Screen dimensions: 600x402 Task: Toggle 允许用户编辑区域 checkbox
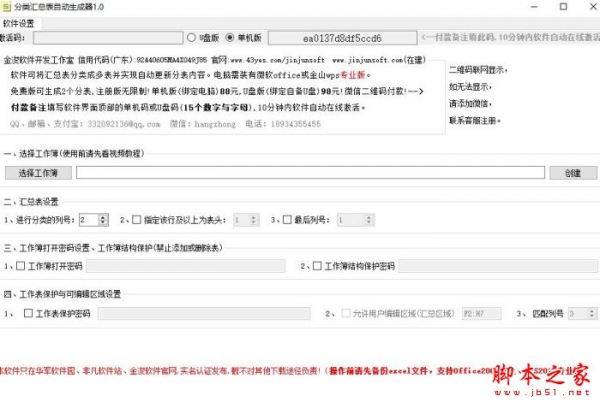(346, 313)
